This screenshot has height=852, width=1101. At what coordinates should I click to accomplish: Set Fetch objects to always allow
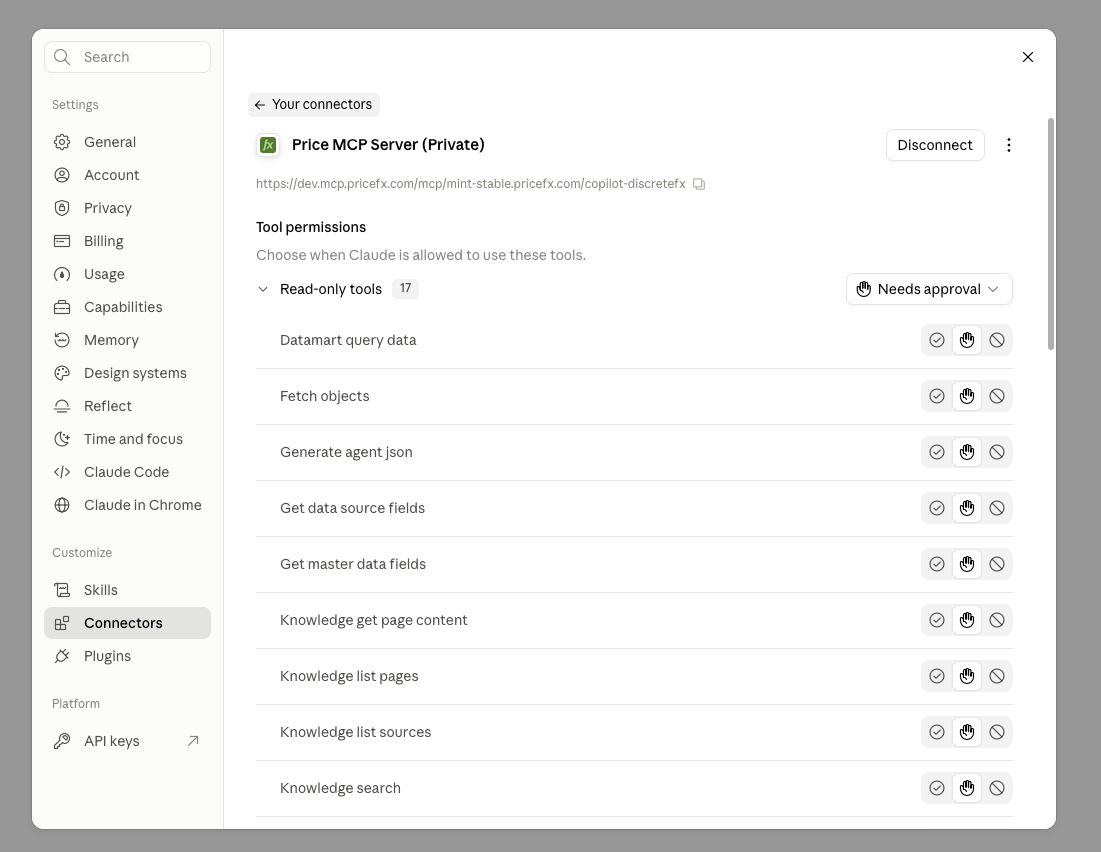(937, 396)
